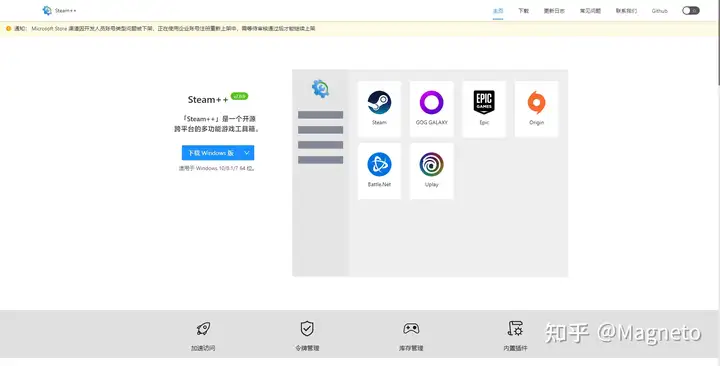
Task: Open the Steam platform tile
Action: pyautogui.click(x=379, y=109)
